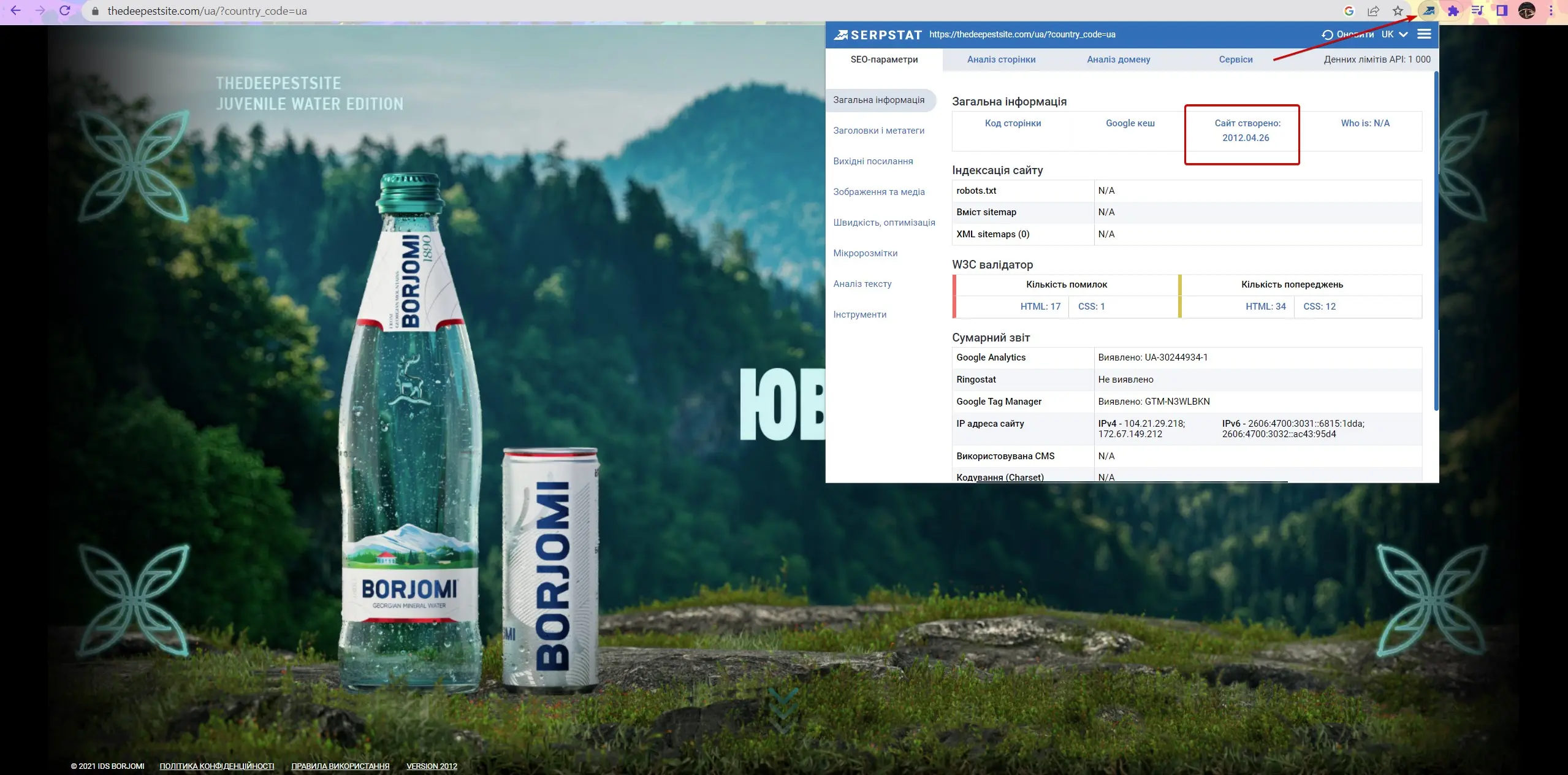Screen dimensions: 1568x775
Task: Open the UK language dropdown
Action: [1395, 34]
